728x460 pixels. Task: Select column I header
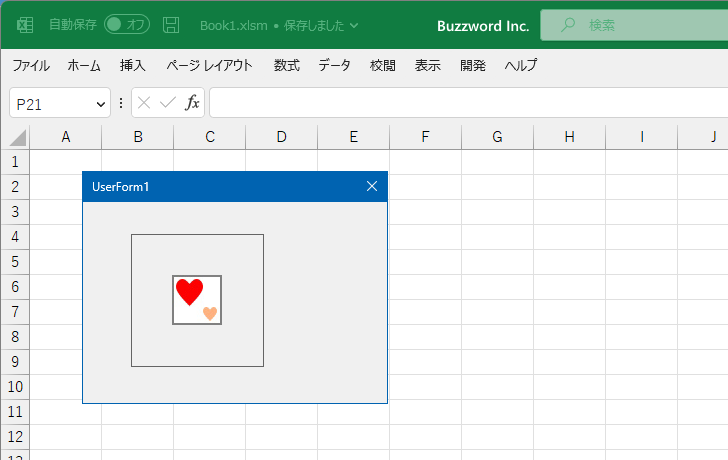(641, 137)
